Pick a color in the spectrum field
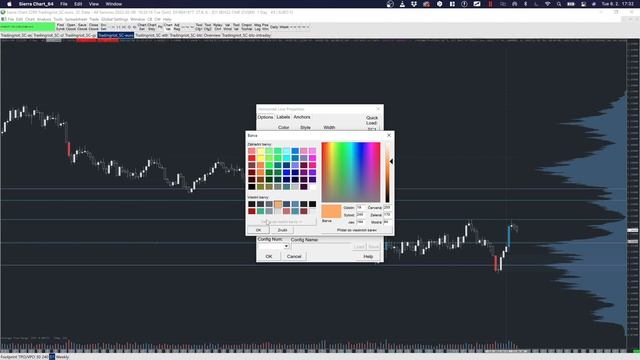The height and width of the screenshot is (360, 640). pos(351,172)
